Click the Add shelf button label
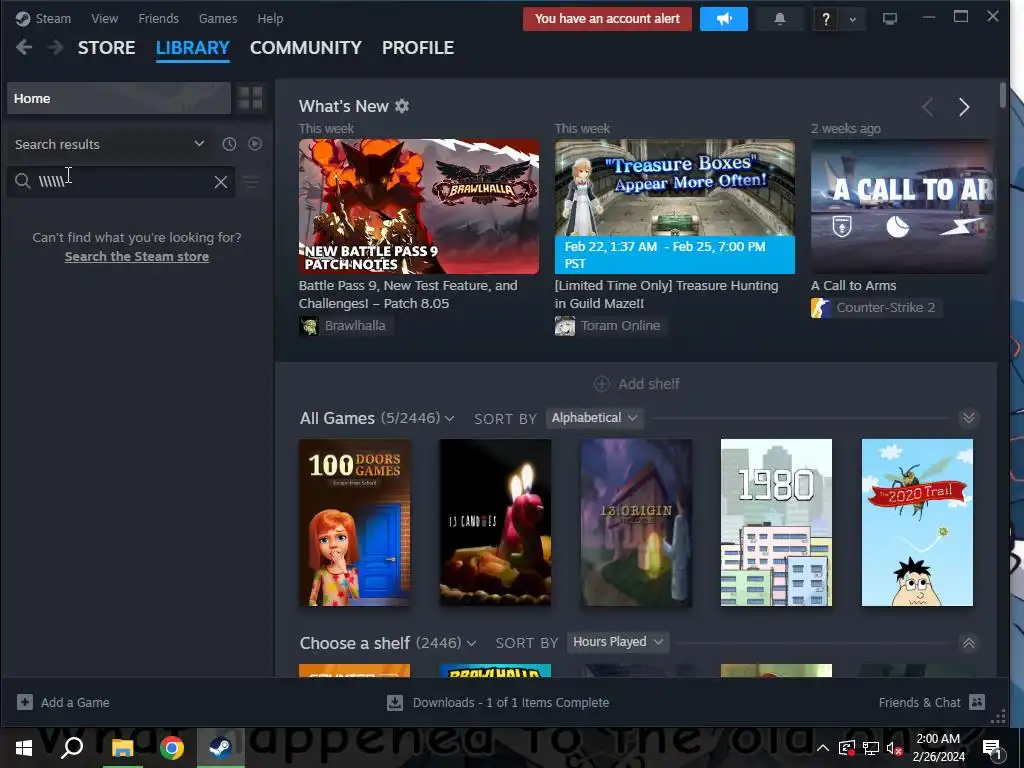The image size is (1024, 768). [x=648, y=384]
